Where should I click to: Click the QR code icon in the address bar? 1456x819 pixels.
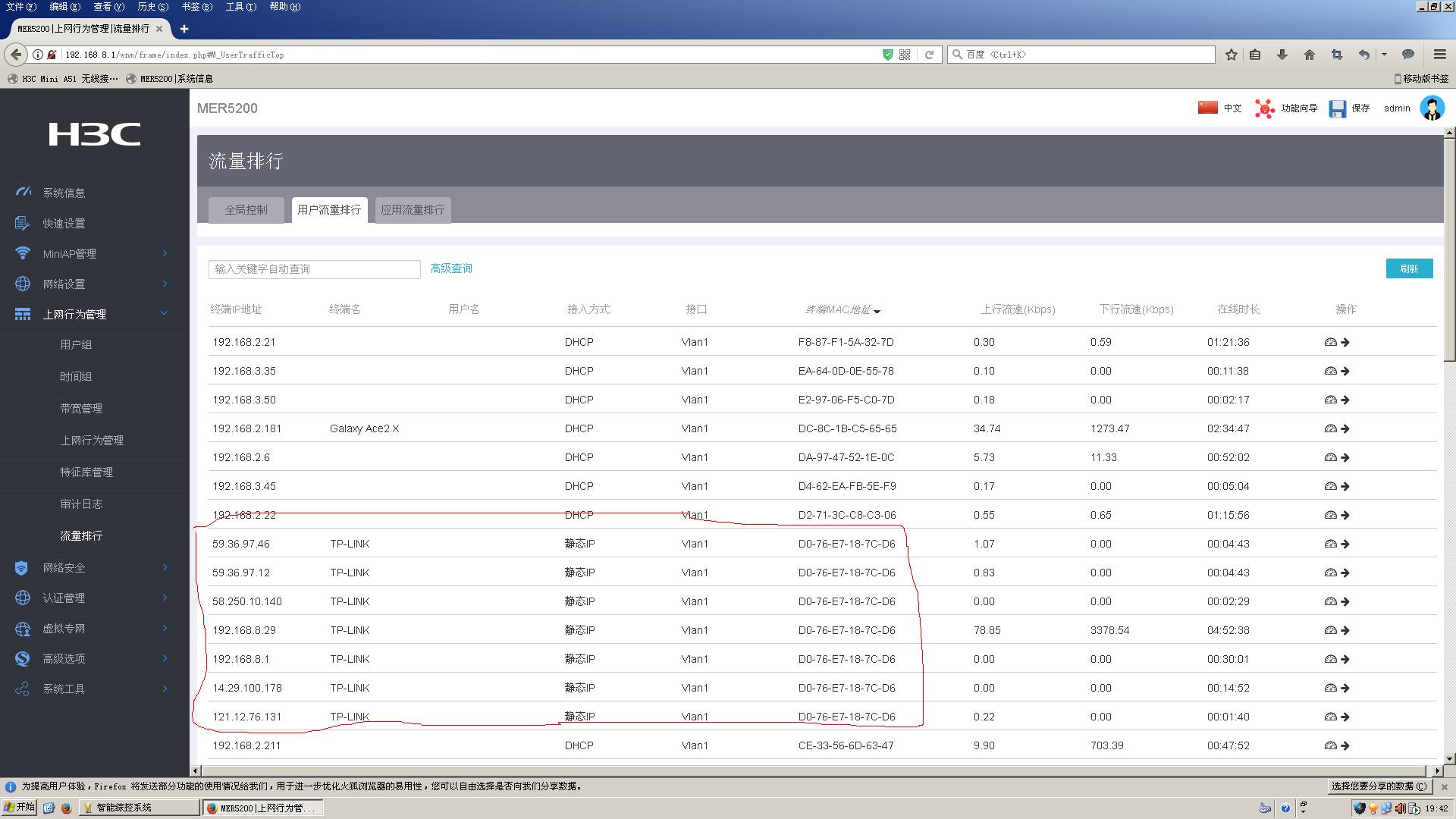905,55
